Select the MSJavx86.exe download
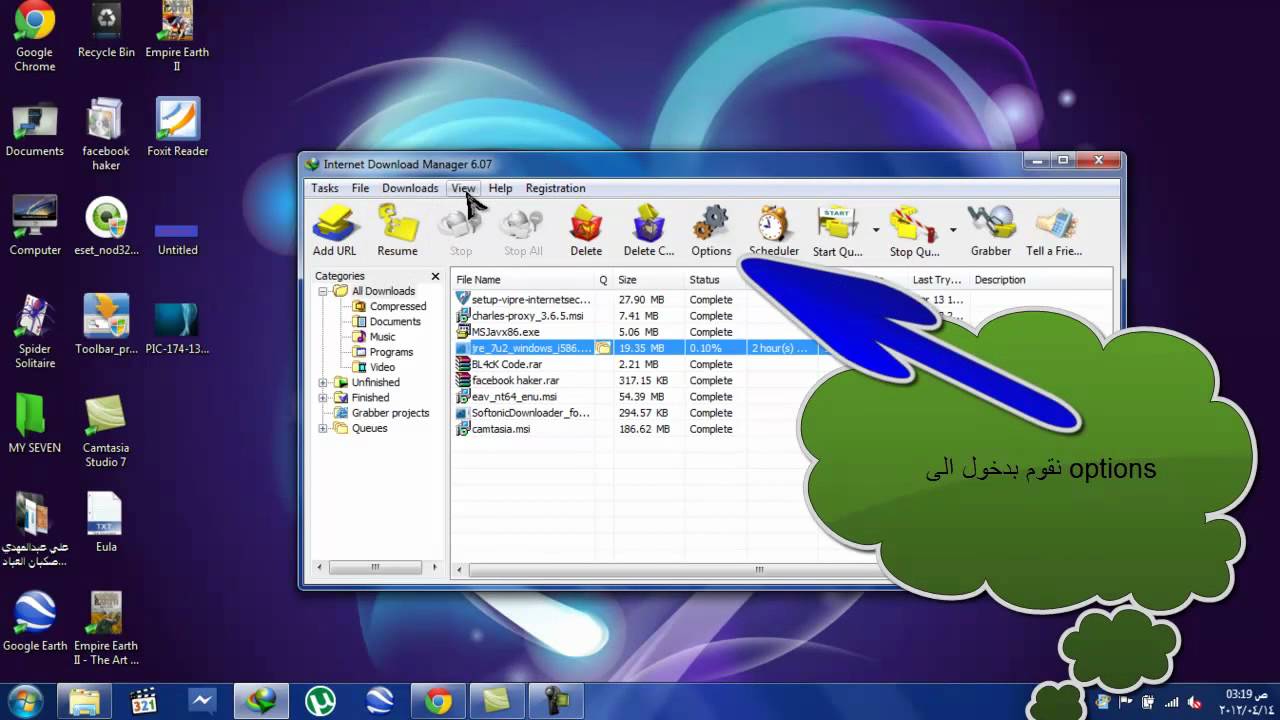 click(x=505, y=332)
